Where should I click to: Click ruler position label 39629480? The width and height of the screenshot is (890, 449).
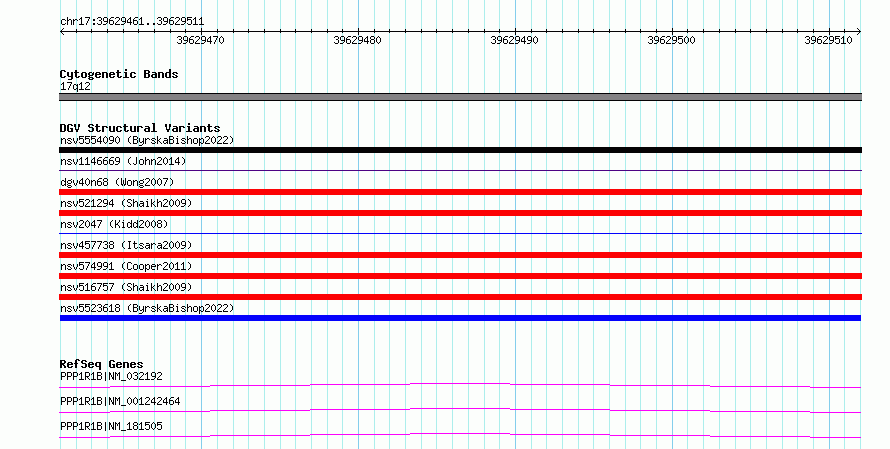pos(358,40)
